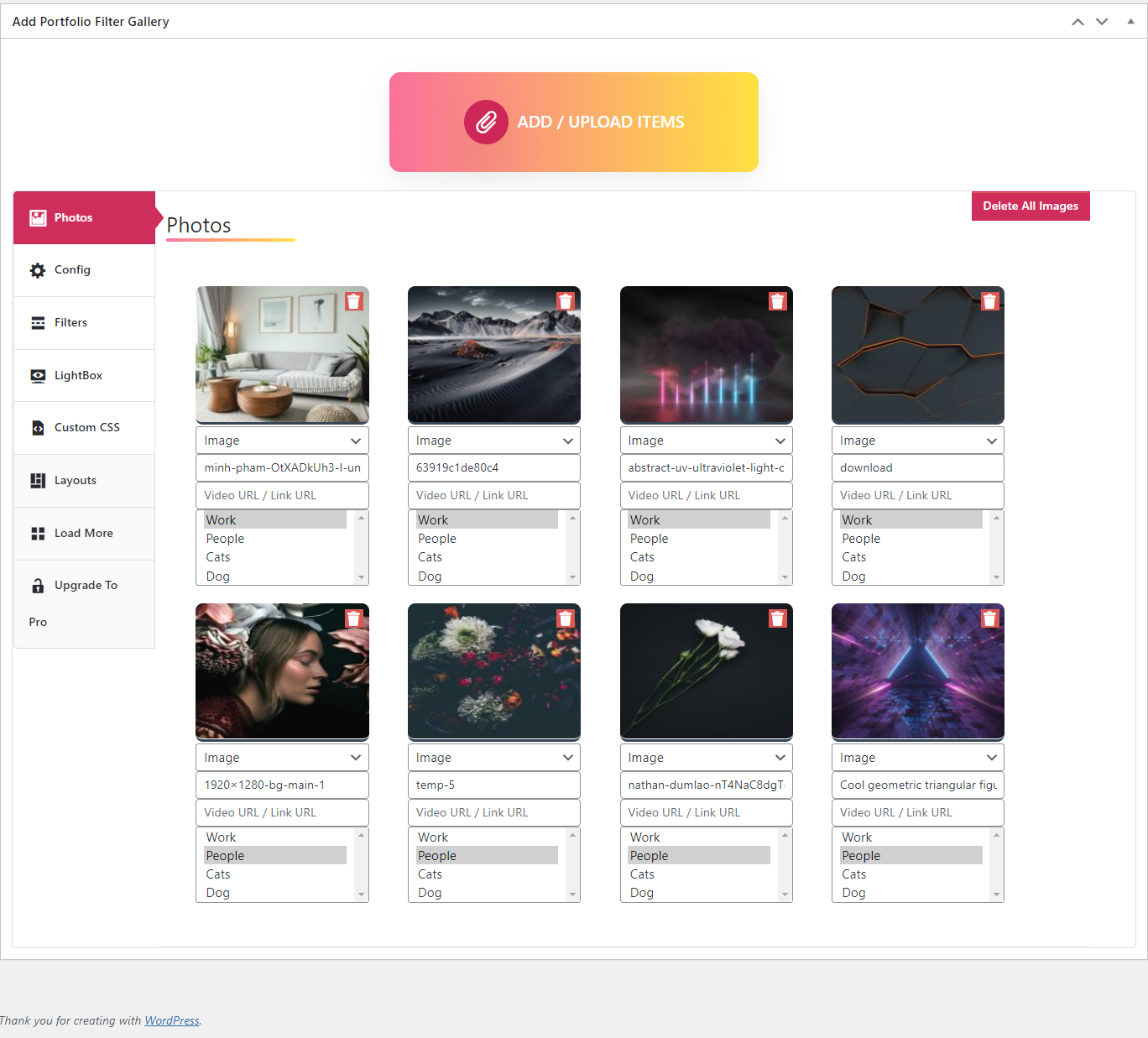
Task: Click Video URL field under 63919c1de80c4 item
Action: pyautogui.click(x=494, y=496)
